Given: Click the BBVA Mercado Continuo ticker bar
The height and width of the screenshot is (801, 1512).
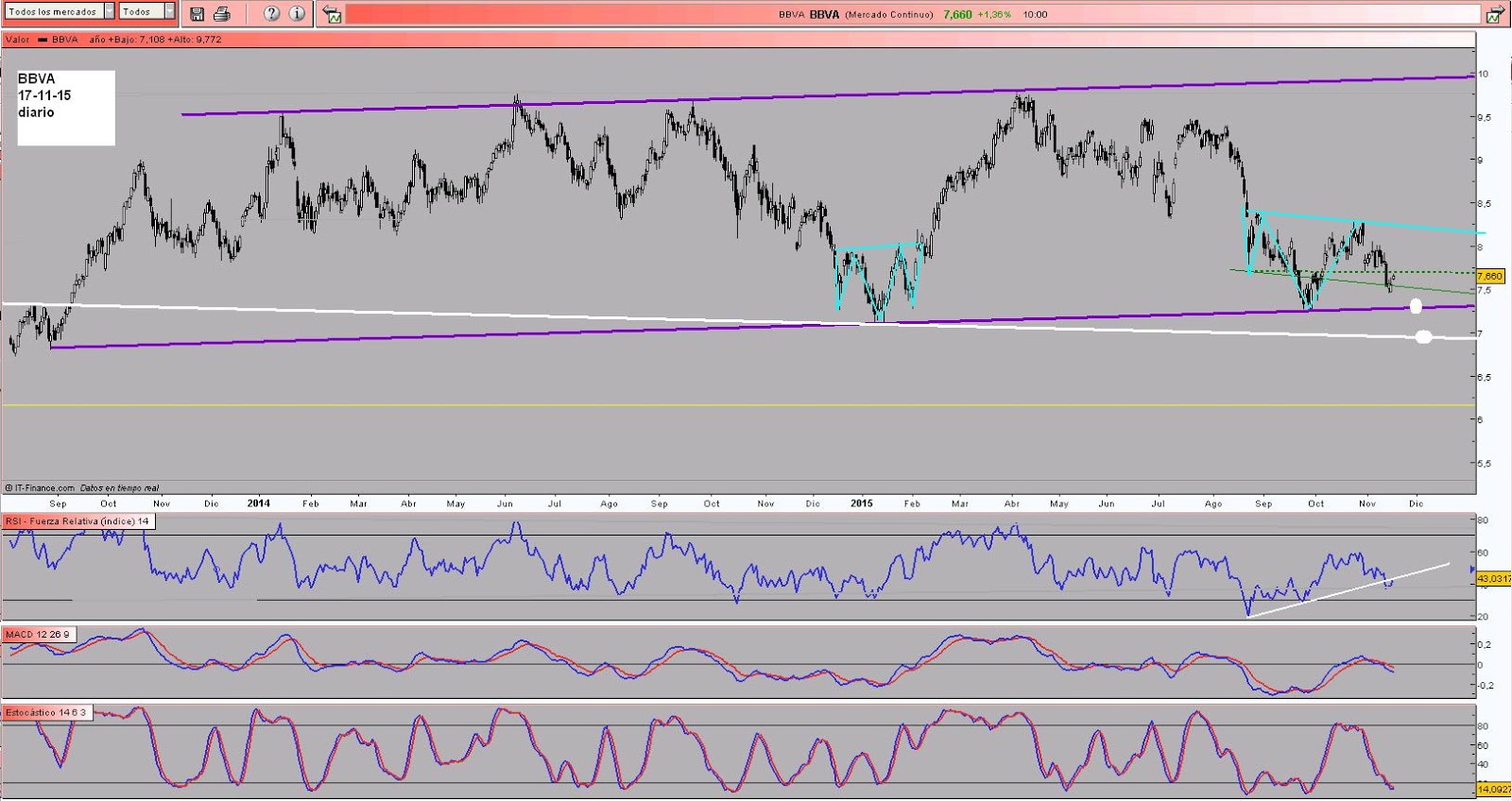Looking at the screenshot, I should 911,14.
